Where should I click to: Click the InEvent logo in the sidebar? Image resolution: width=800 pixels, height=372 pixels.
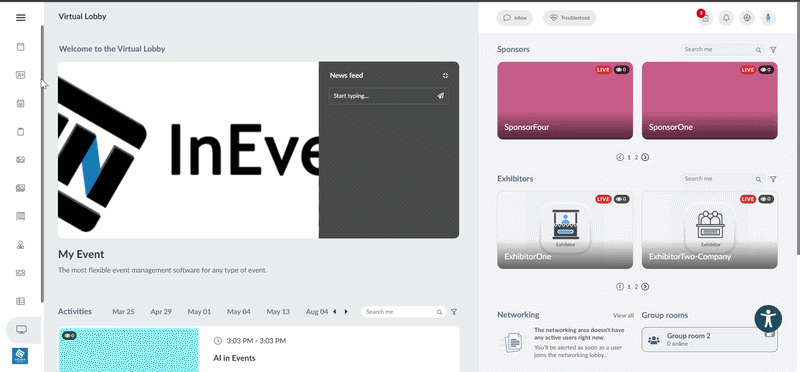20,356
